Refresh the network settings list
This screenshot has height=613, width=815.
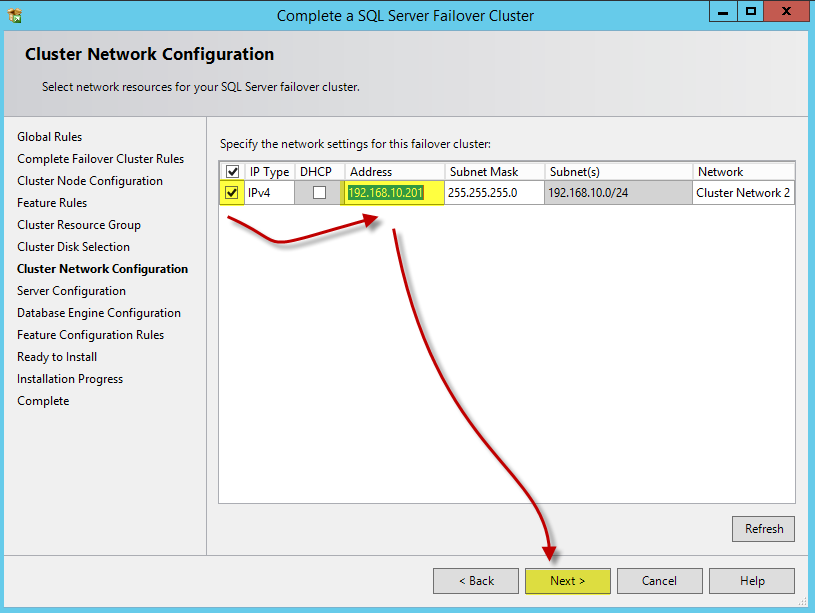click(x=764, y=529)
